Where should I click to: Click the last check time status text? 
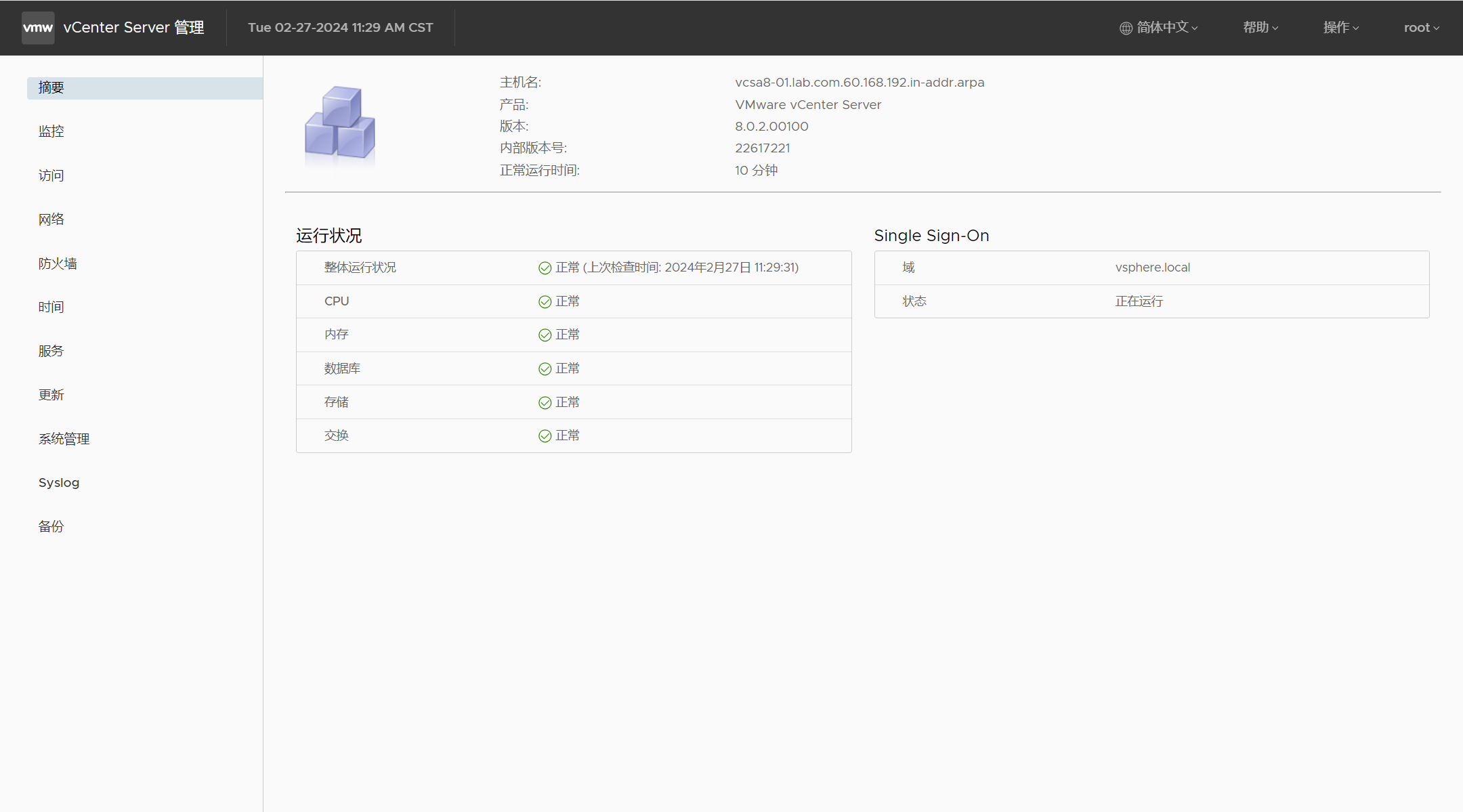677,268
